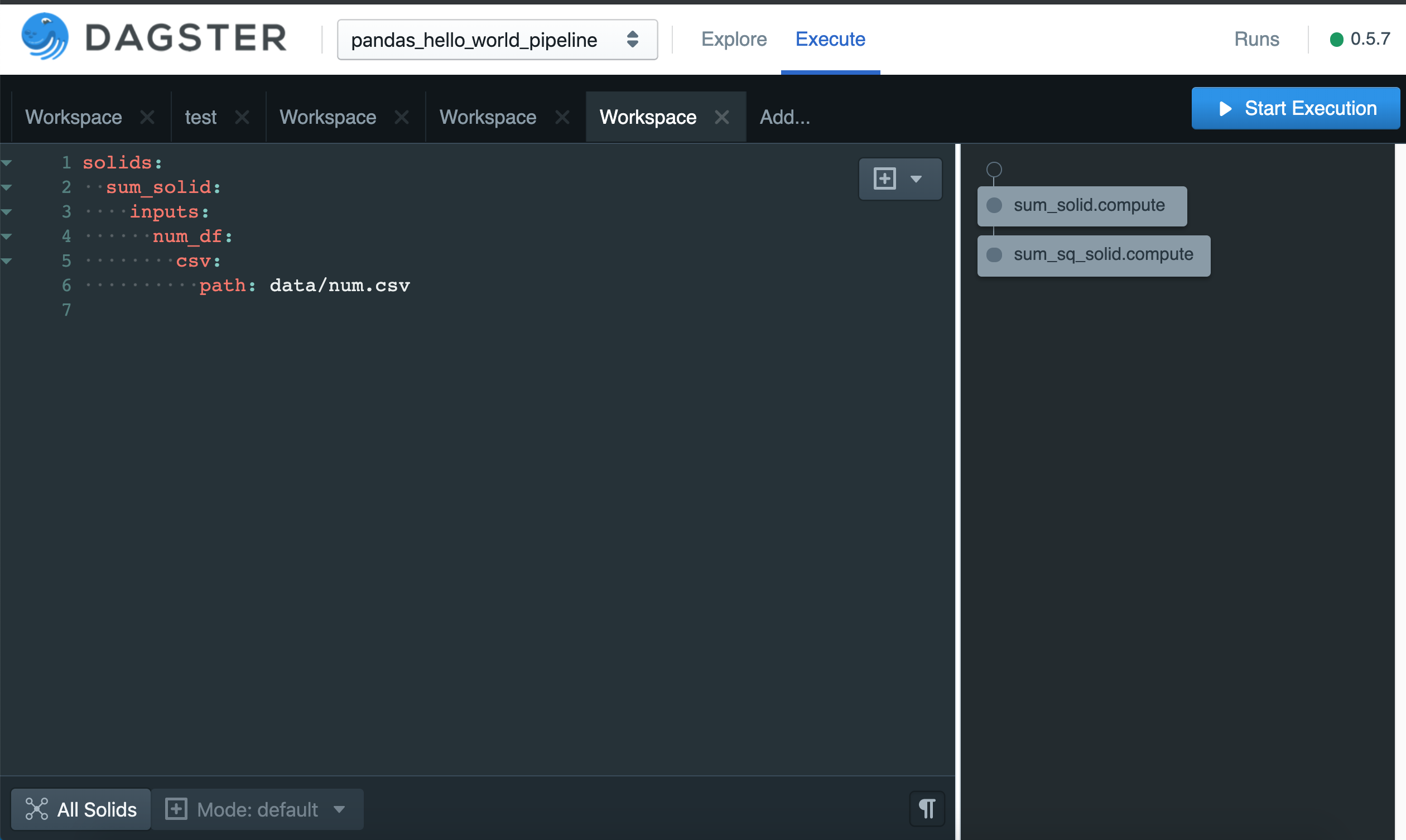Click the All Solids graph icon
Screen dimensions: 1406x840
coord(37,809)
